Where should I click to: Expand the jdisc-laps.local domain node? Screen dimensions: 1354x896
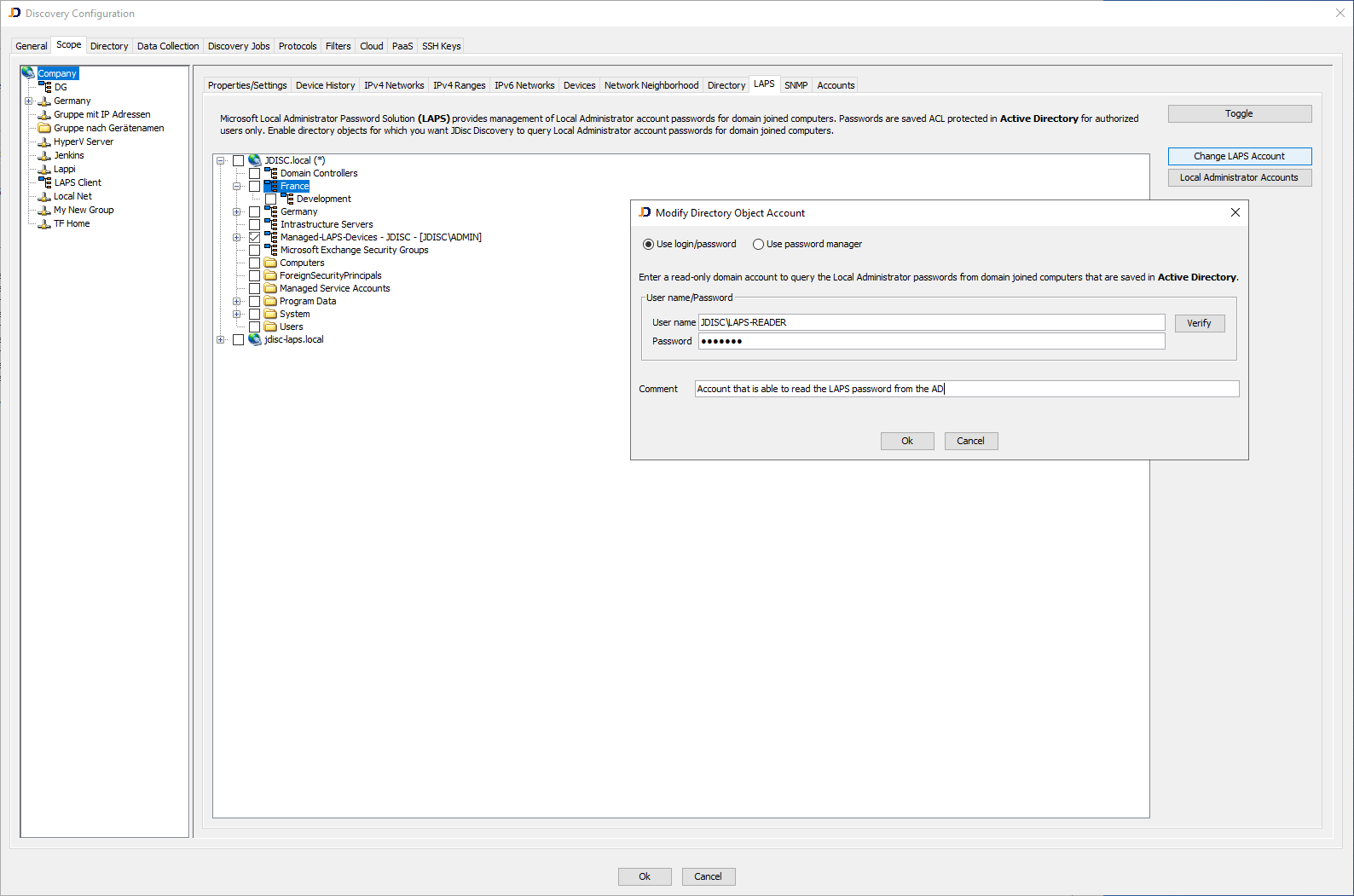coord(221,339)
